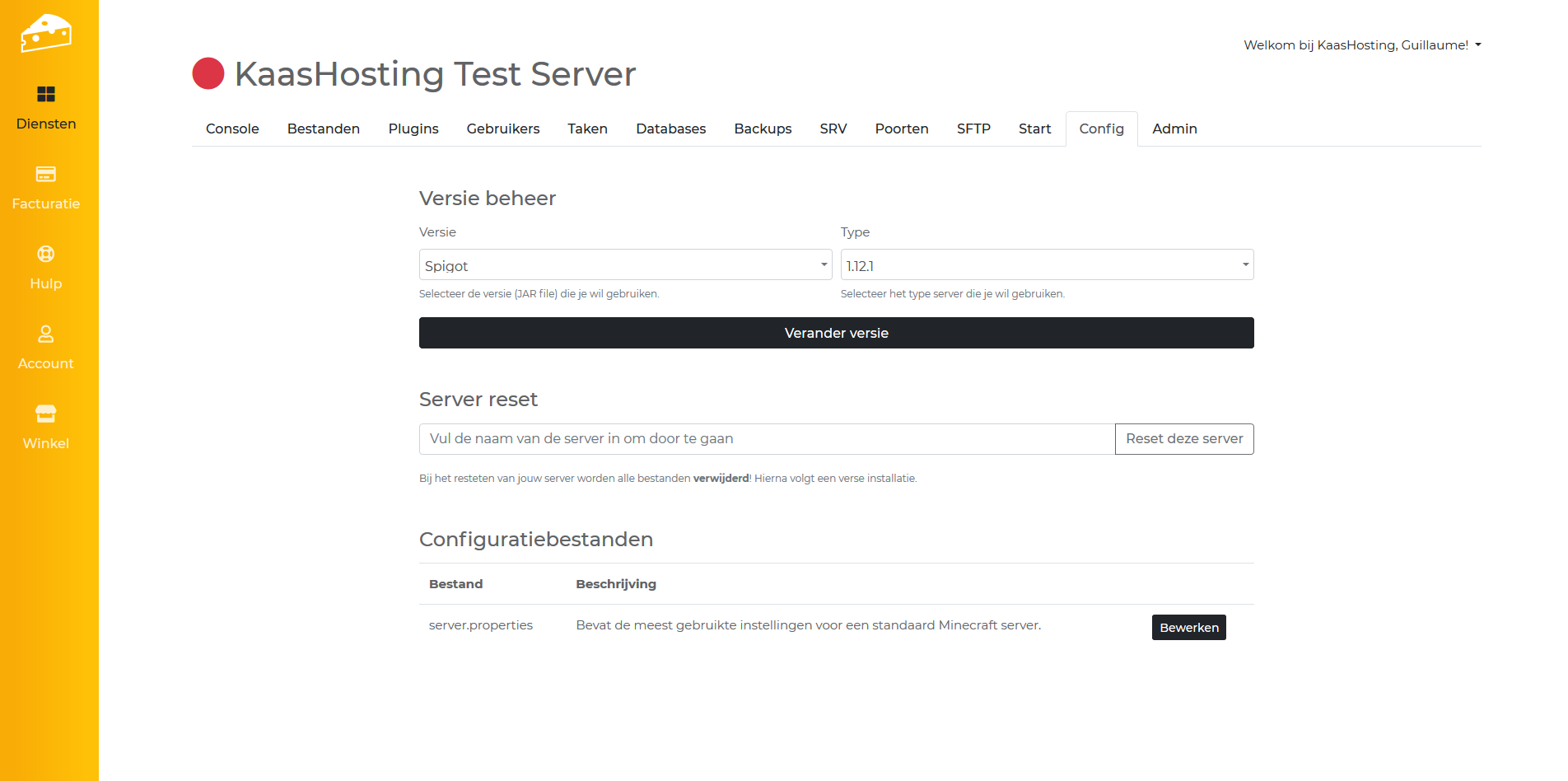Open Account via the person icon
The height and width of the screenshot is (781, 1568).
[46, 334]
